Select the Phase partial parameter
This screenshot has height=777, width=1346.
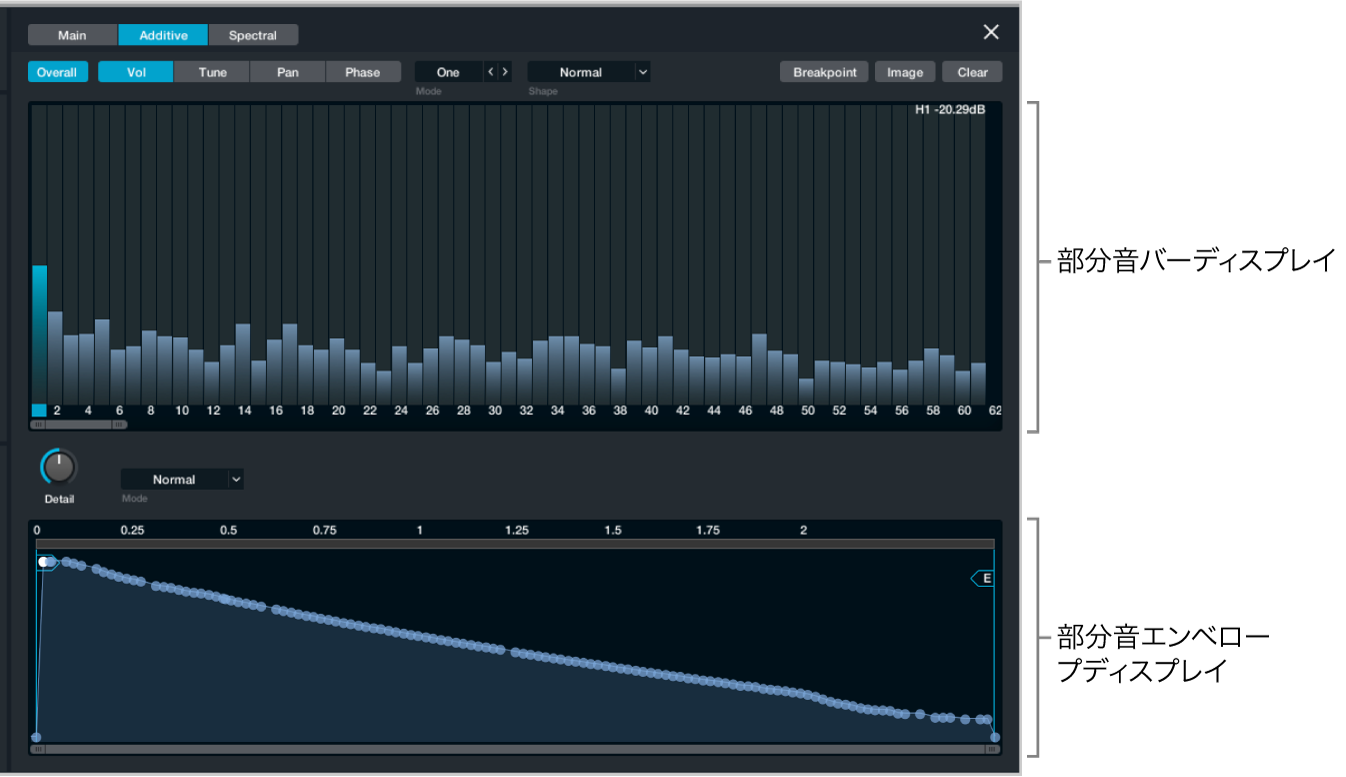point(363,72)
